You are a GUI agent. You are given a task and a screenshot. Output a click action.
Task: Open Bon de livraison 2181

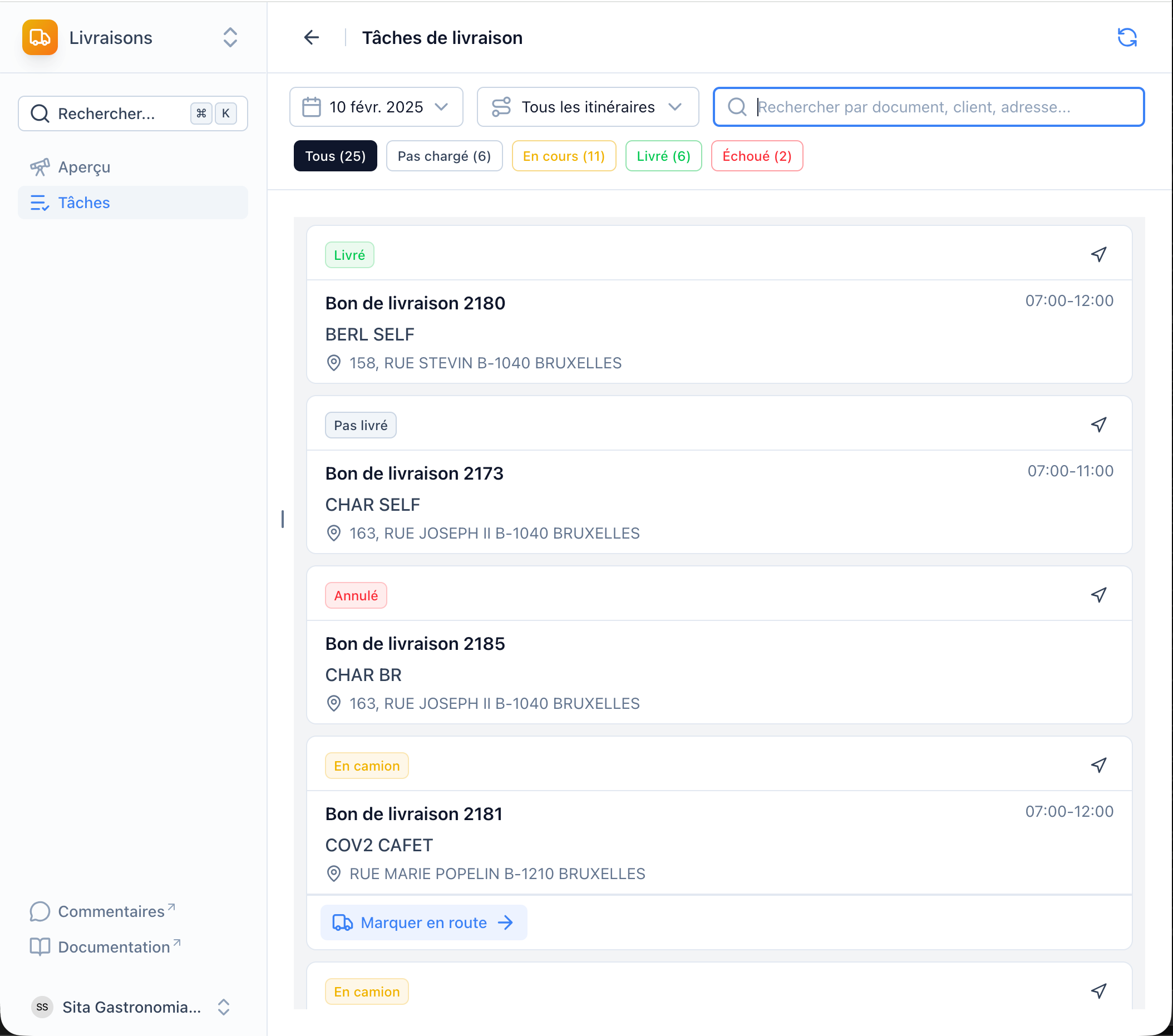pyautogui.click(x=415, y=814)
